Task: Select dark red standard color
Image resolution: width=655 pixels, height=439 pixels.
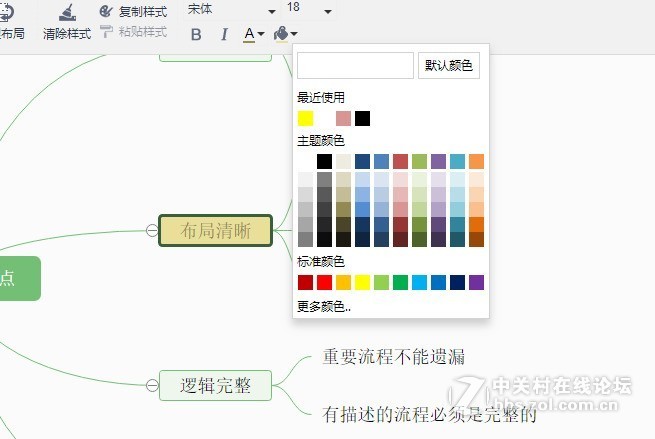Action: 305,282
